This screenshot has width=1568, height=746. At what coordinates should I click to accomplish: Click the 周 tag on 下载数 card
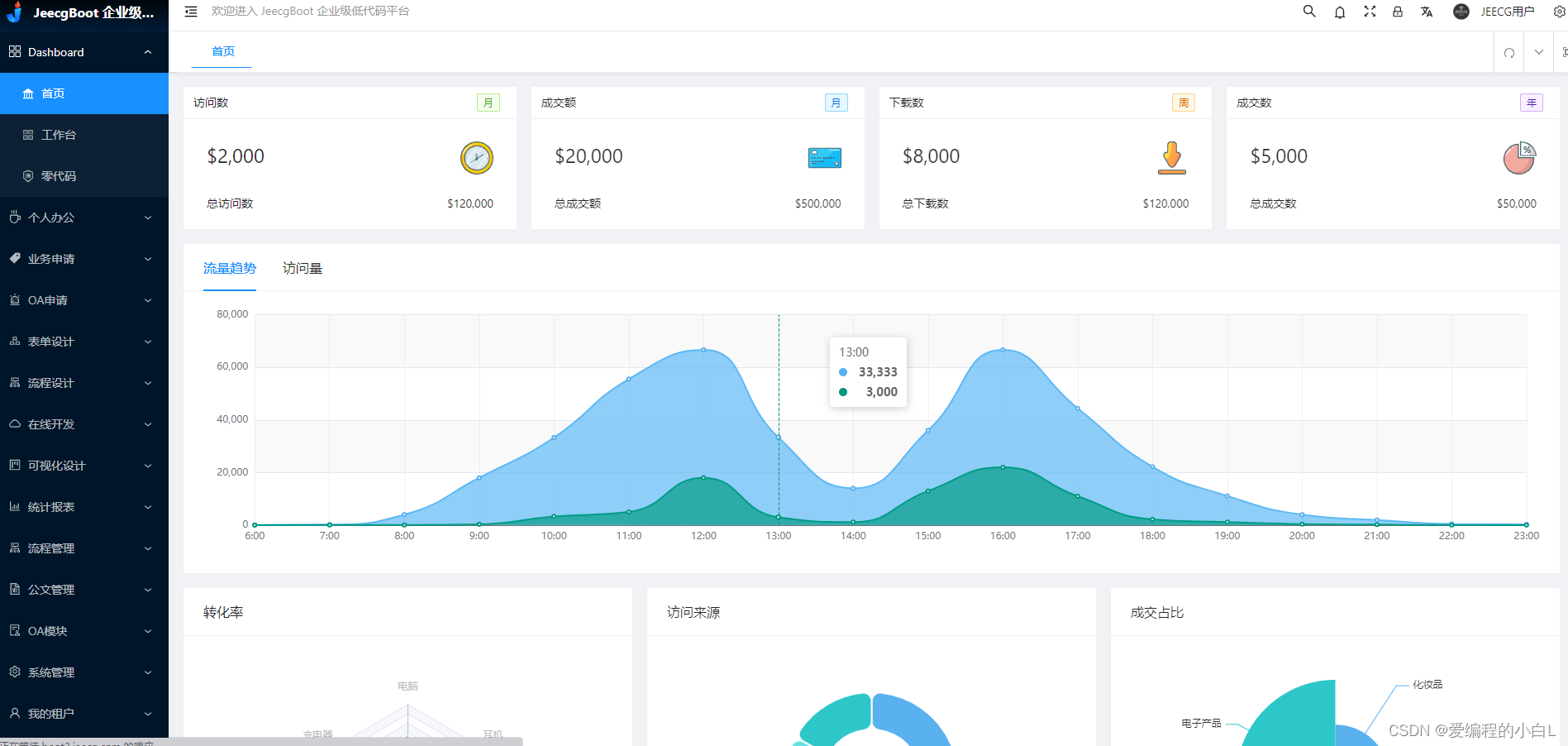coord(1184,103)
